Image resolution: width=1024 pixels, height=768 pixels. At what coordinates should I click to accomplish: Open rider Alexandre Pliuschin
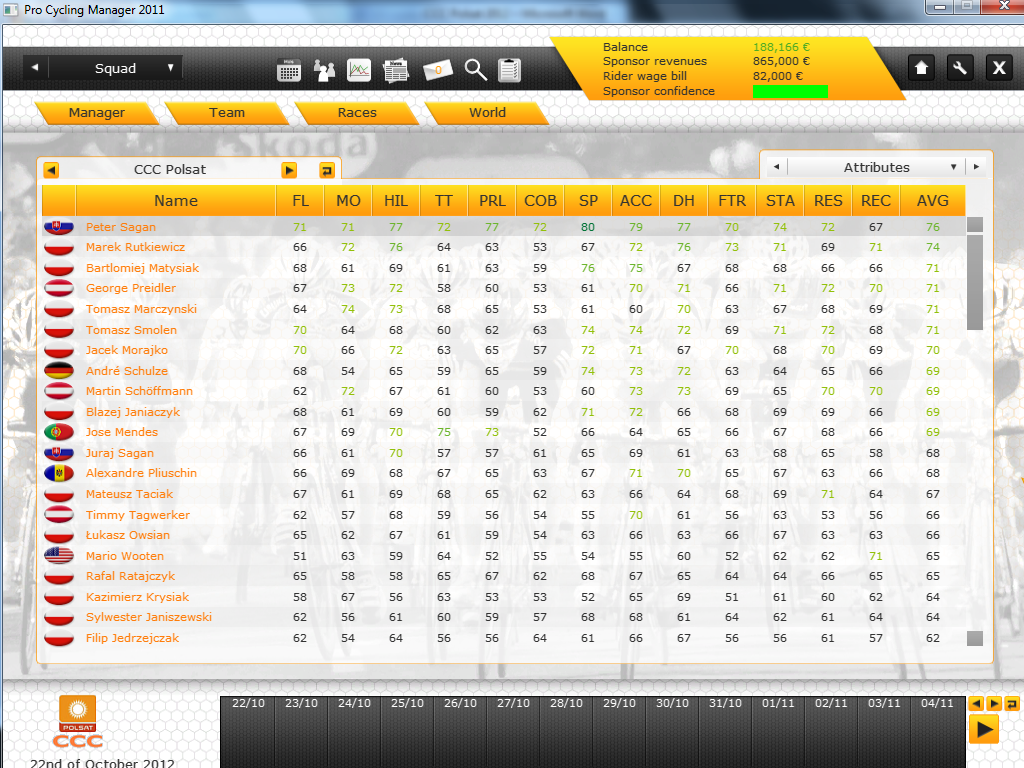[x=141, y=473]
